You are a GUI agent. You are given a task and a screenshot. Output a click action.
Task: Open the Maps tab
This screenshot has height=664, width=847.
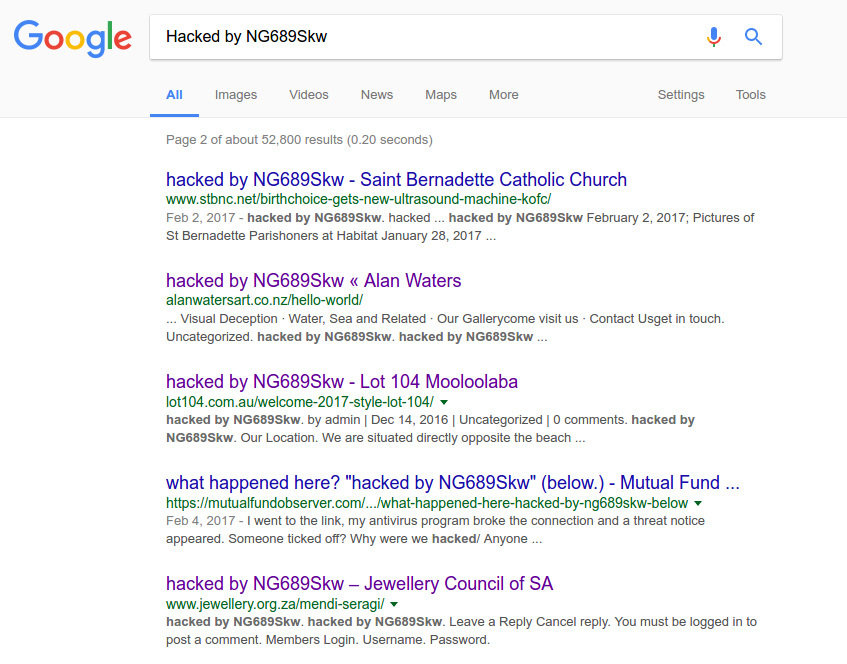441,95
